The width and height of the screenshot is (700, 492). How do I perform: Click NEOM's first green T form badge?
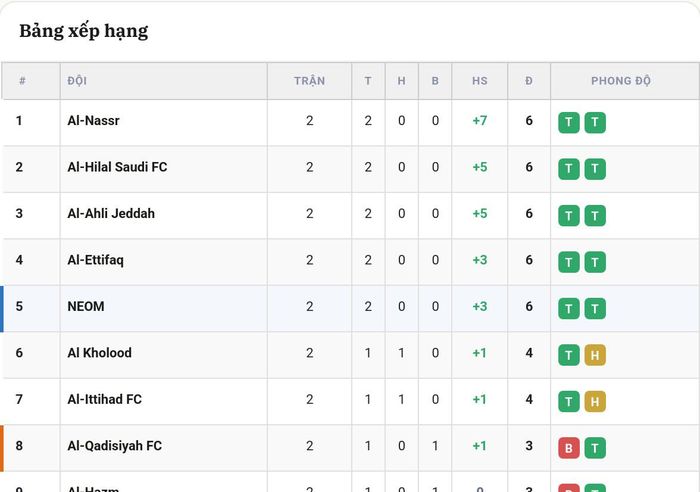click(568, 309)
